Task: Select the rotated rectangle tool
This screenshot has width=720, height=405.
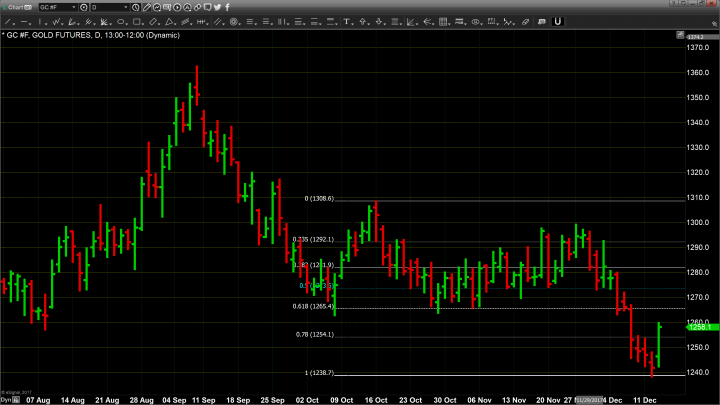Action: tap(154, 22)
